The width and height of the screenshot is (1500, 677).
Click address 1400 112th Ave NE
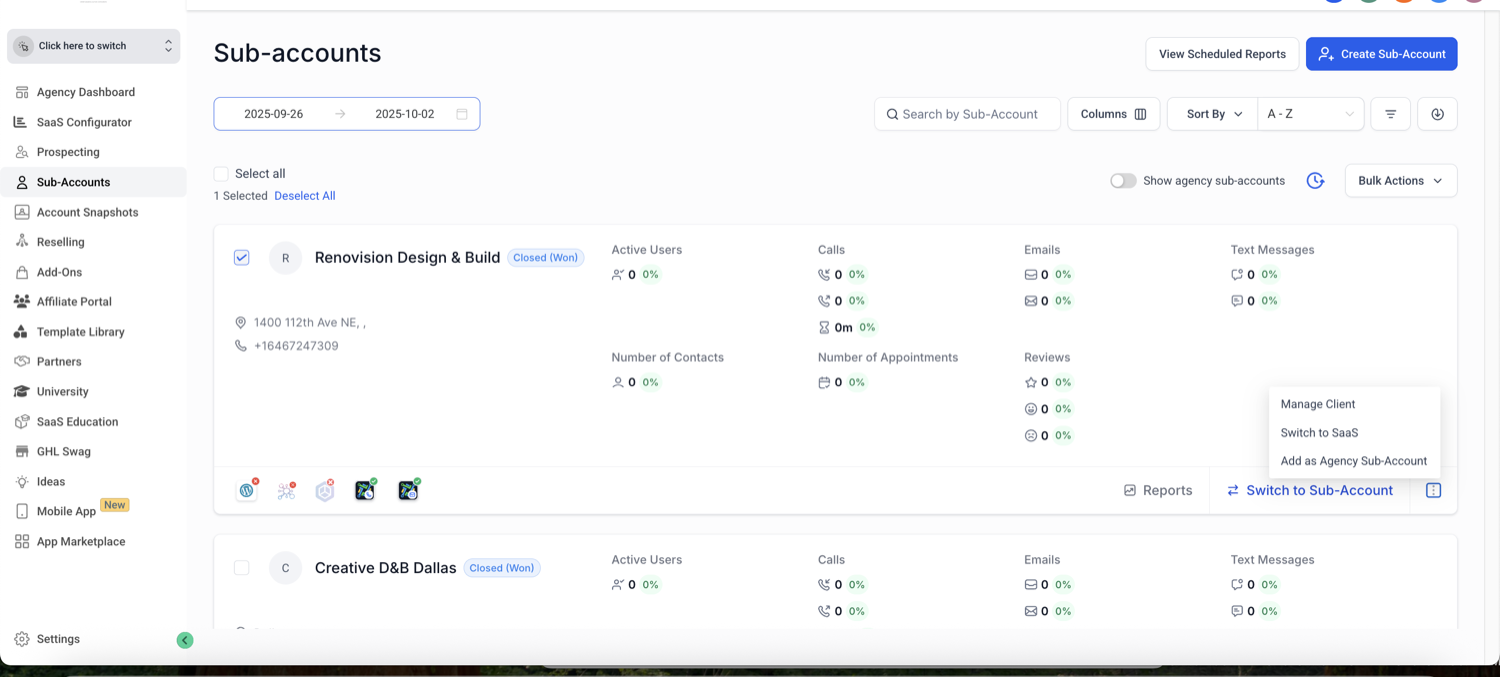coord(310,323)
